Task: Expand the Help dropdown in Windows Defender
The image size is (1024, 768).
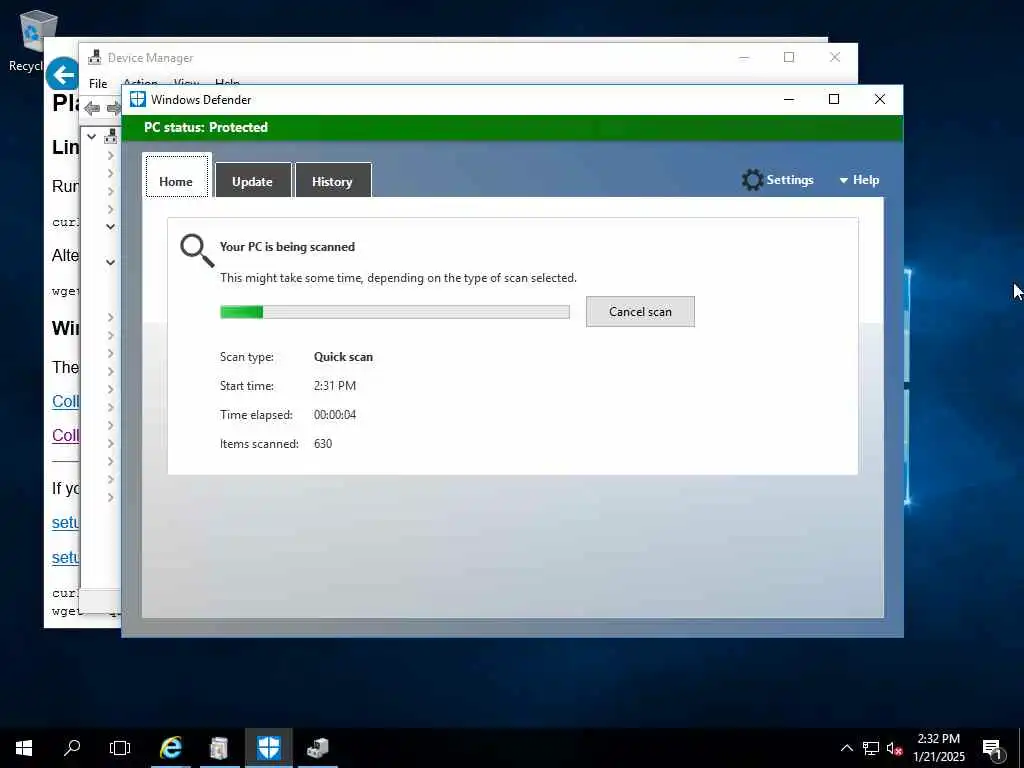Action: pos(859,180)
